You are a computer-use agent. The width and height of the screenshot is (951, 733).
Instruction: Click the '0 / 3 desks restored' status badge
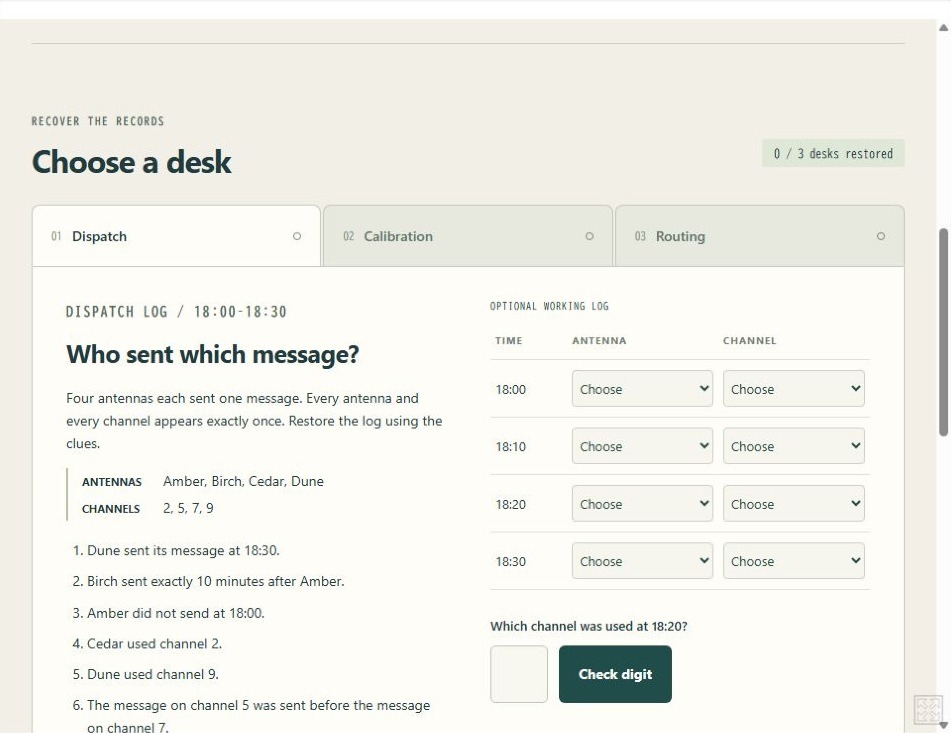[x=833, y=153]
